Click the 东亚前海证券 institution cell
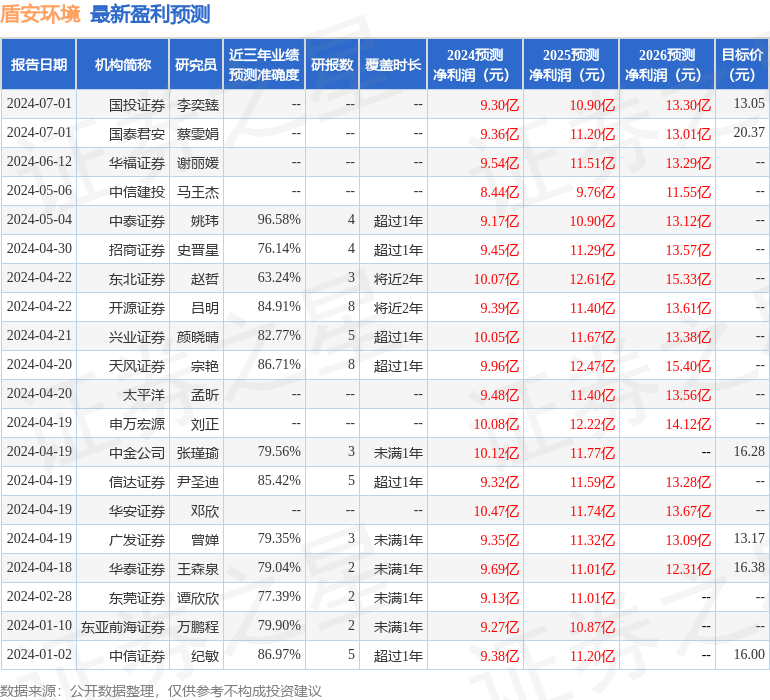This screenshot has width=770, height=700. (x=123, y=627)
